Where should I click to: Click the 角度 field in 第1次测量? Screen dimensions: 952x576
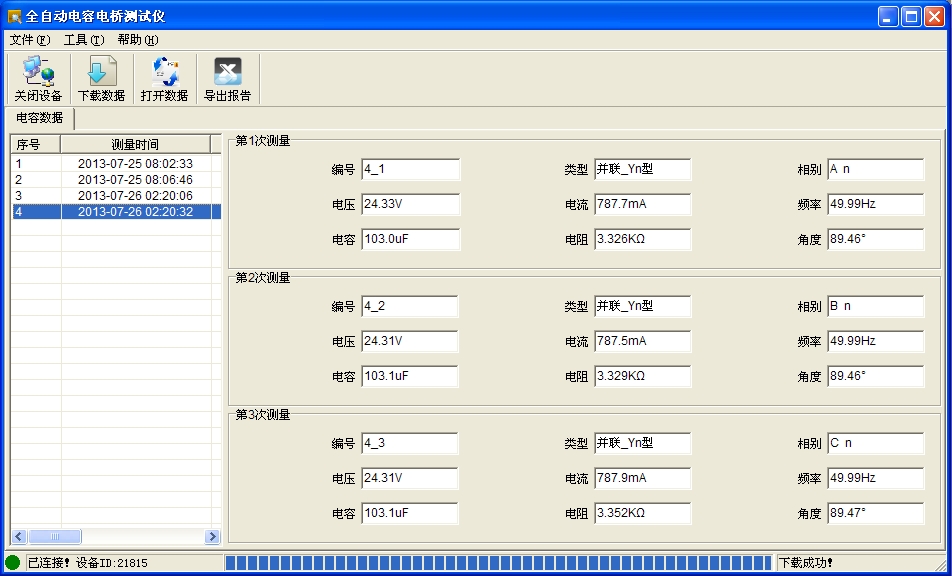tap(876, 239)
